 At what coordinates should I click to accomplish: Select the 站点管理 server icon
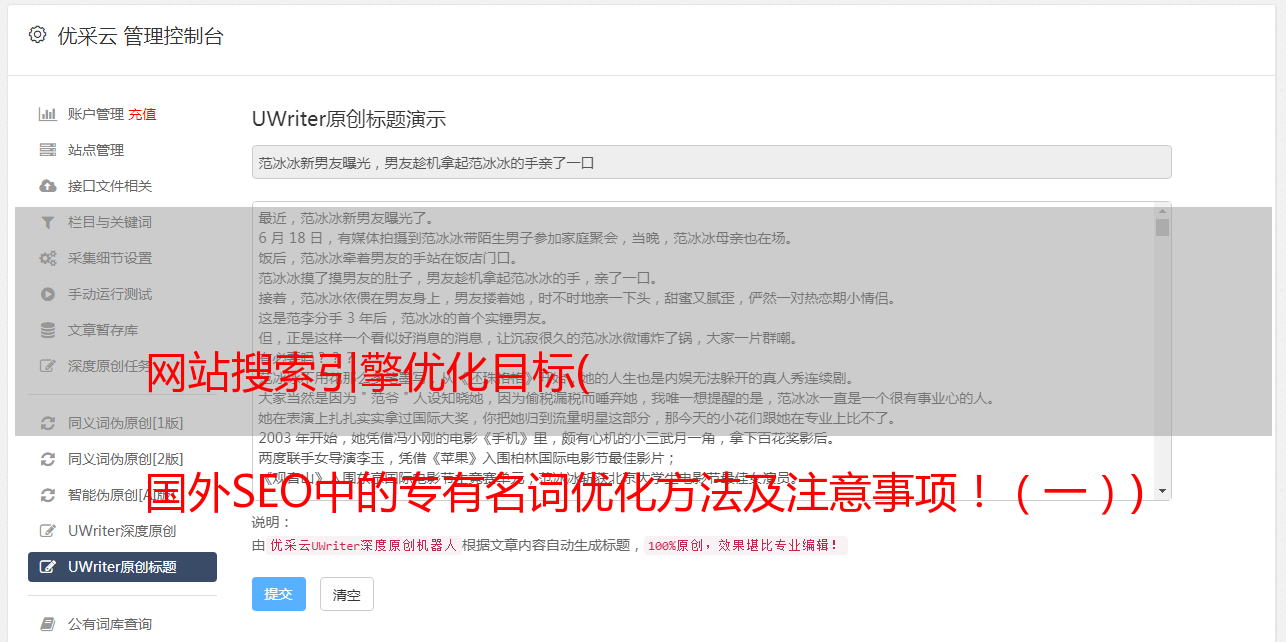coord(47,150)
